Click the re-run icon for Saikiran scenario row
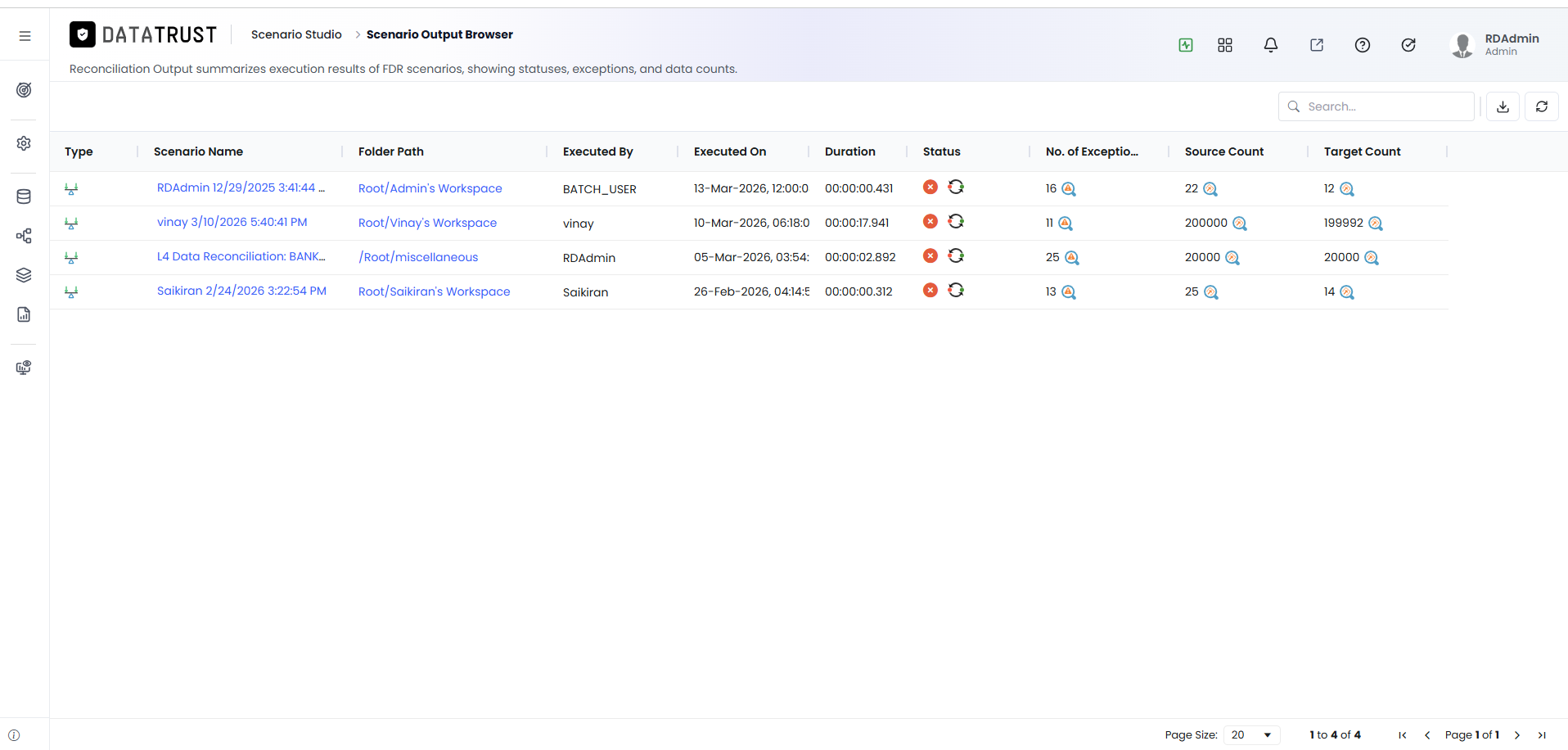This screenshot has height=750, width=1568. coord(956,290)
